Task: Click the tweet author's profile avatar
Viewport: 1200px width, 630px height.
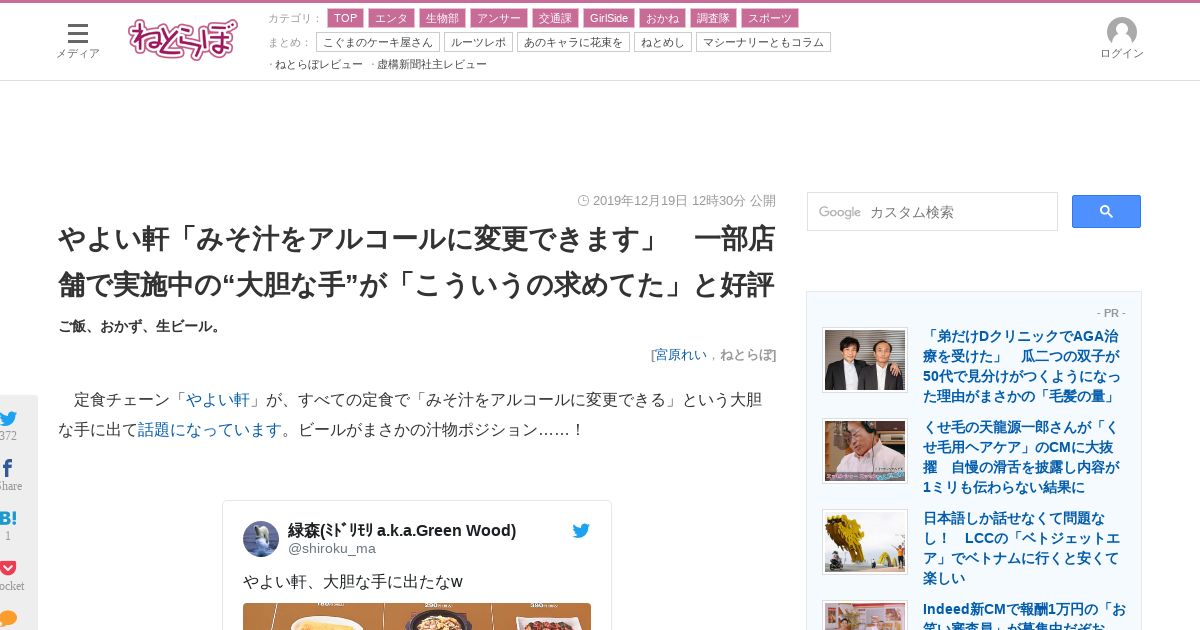Action: (x=261, y=539)
